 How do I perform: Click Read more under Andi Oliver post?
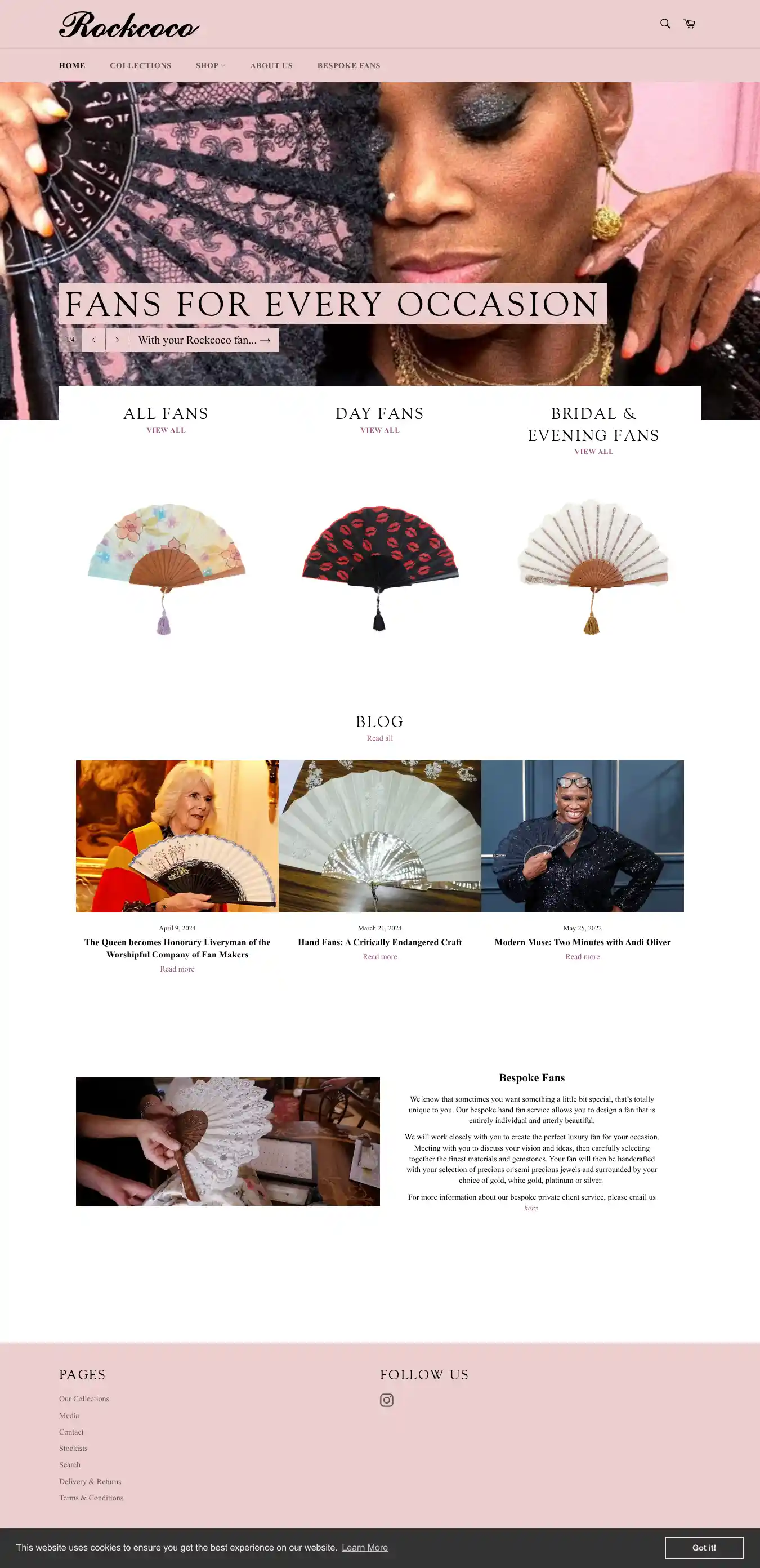coord(582,957)
